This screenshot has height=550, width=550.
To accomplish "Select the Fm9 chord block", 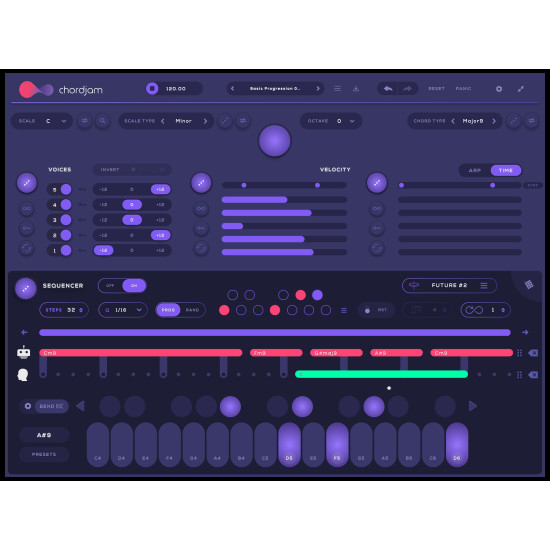I will click(276, 353).
